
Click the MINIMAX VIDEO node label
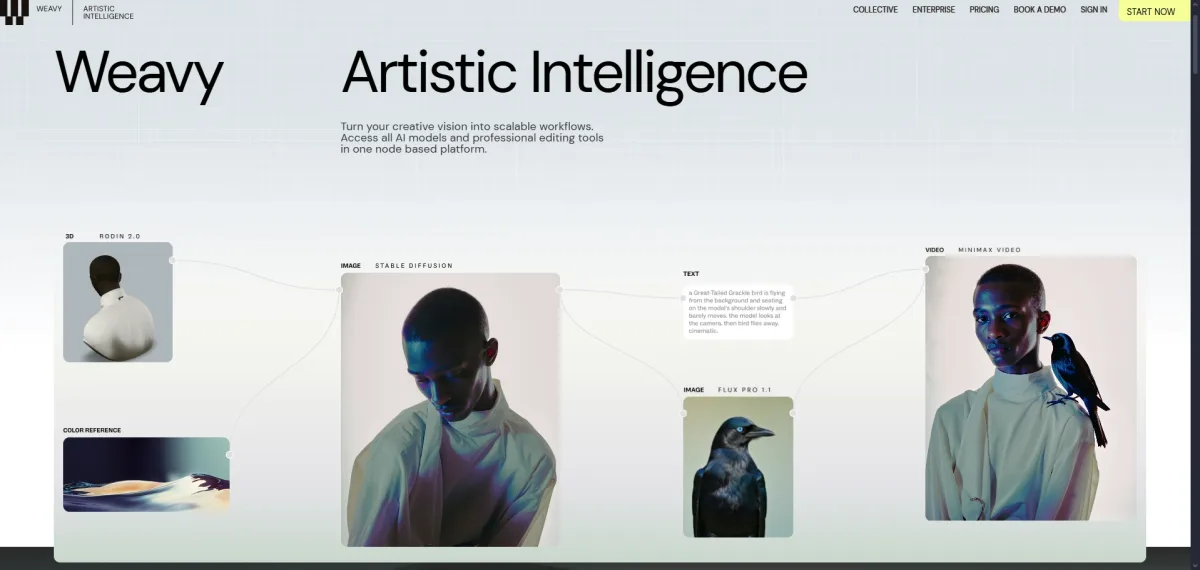click(x=990, y=250)
